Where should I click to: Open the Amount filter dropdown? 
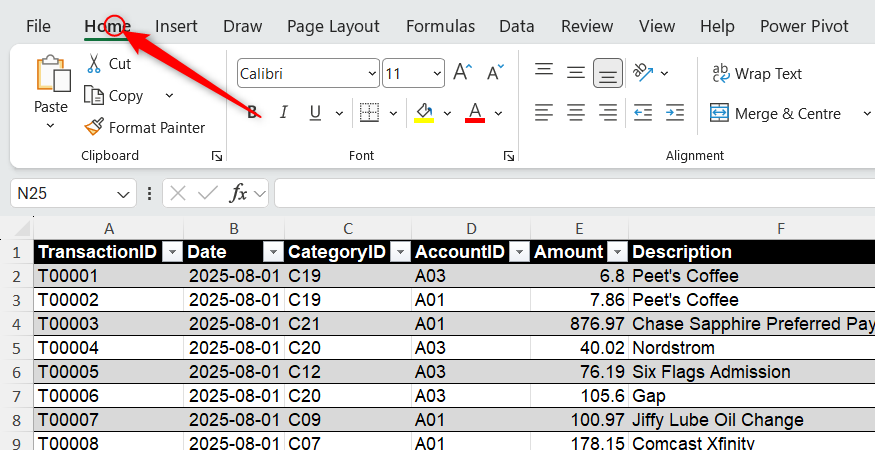617,252
